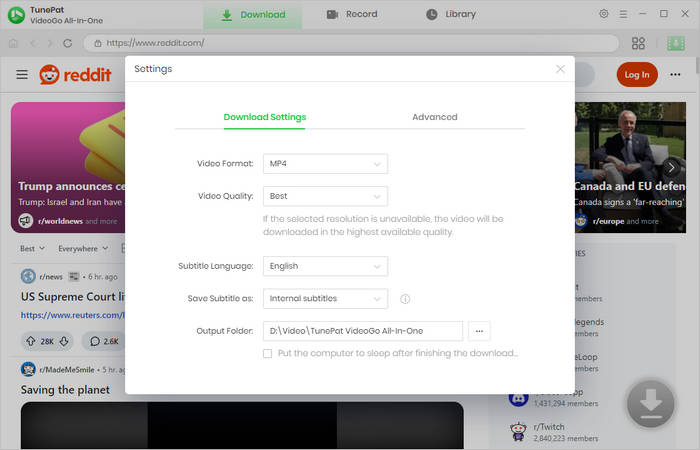Screen dimensions: 700x450
Task: Click the TunePat app logo
Action: tap(17, 15)
